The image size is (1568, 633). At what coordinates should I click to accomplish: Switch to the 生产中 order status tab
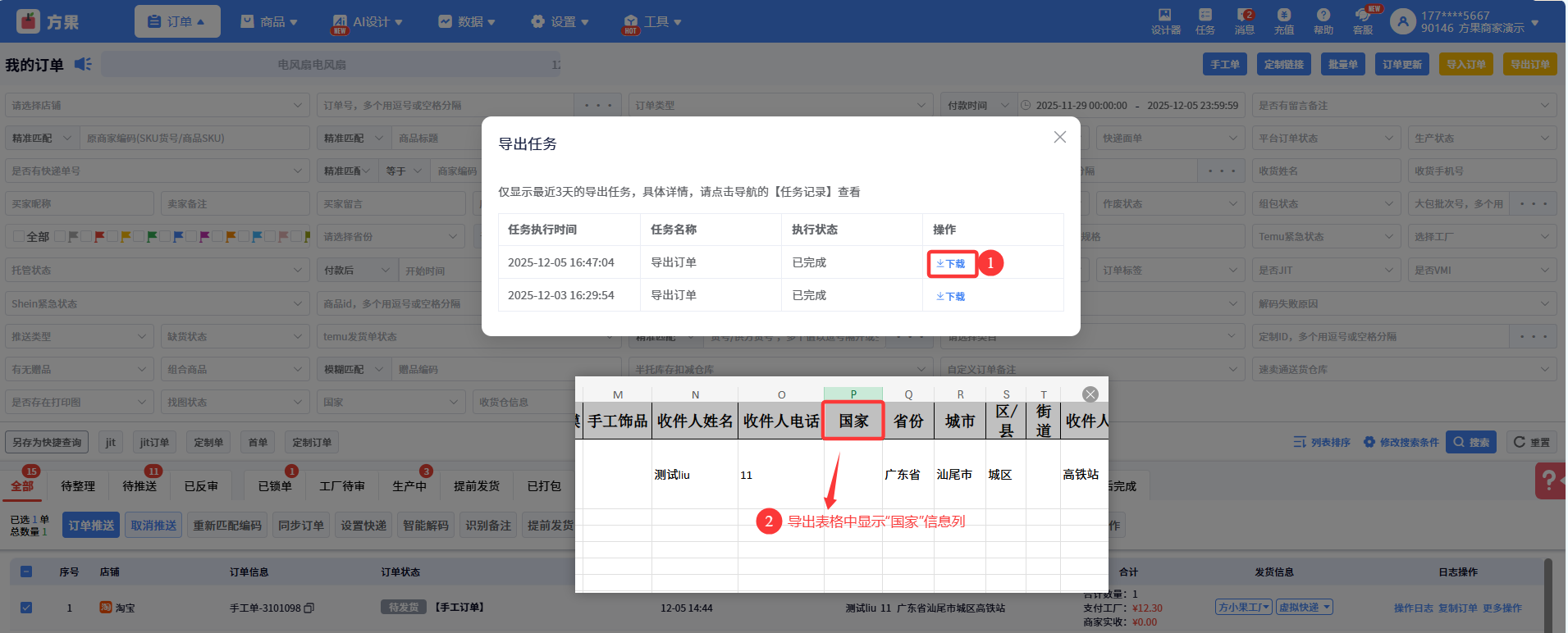409,486
